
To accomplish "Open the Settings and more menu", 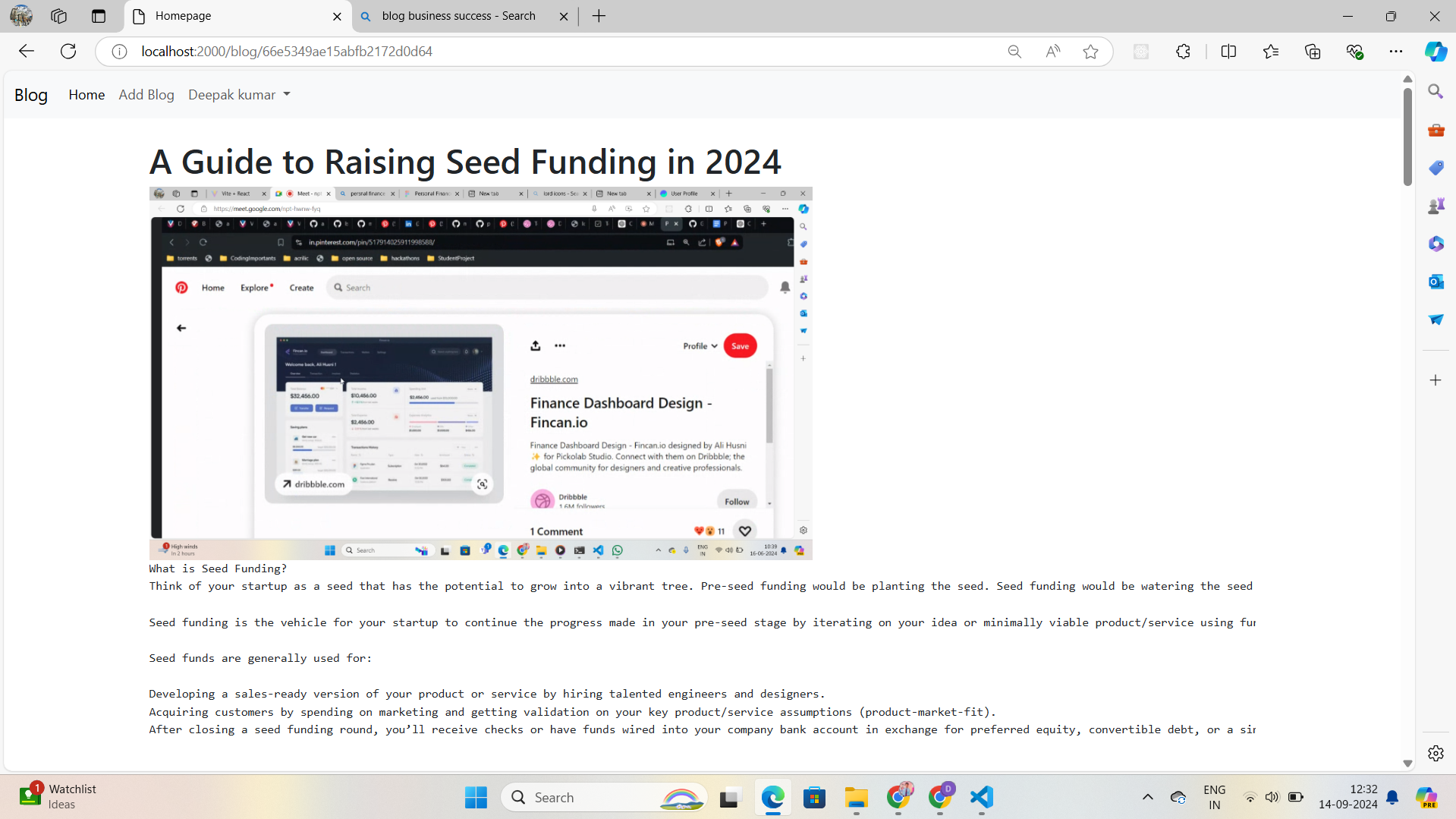I will [1395, 51].
